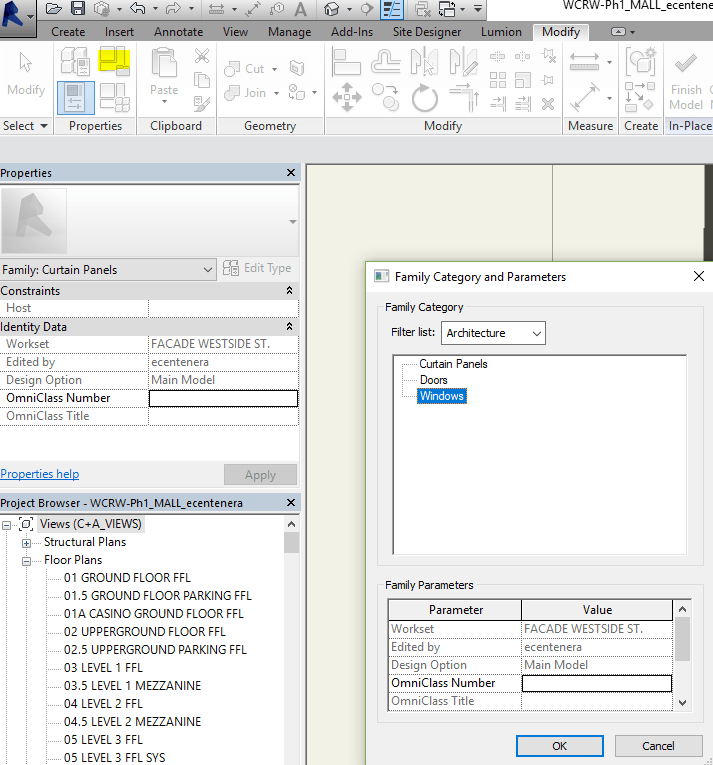Click the Type Properties ribbon icon

tap(75, 60)
